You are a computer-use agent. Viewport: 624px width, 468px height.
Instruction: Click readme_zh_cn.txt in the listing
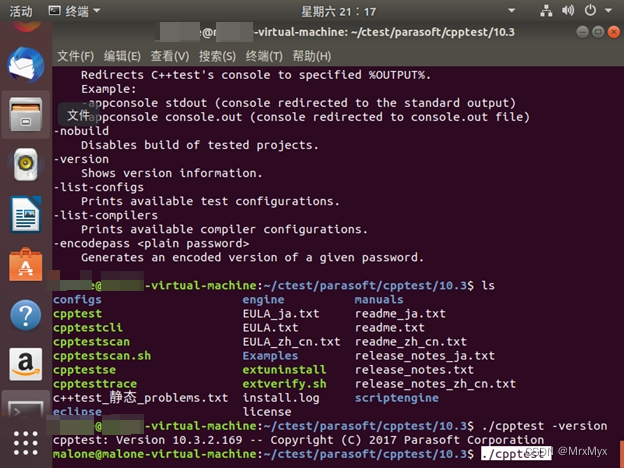[x=411, y=341]
